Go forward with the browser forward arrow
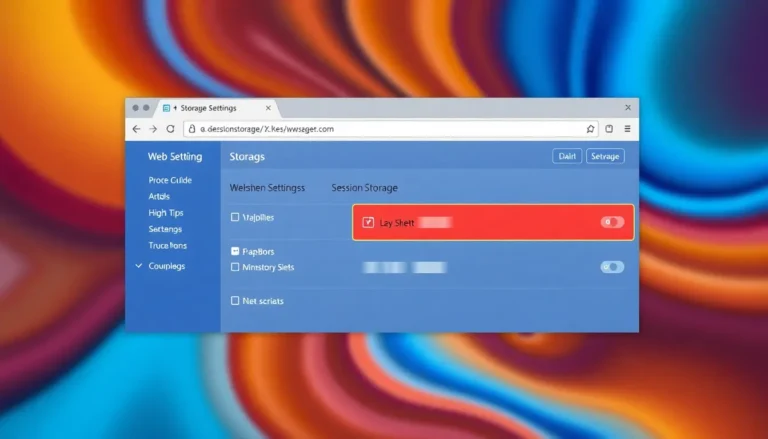 tap(153, 129)
